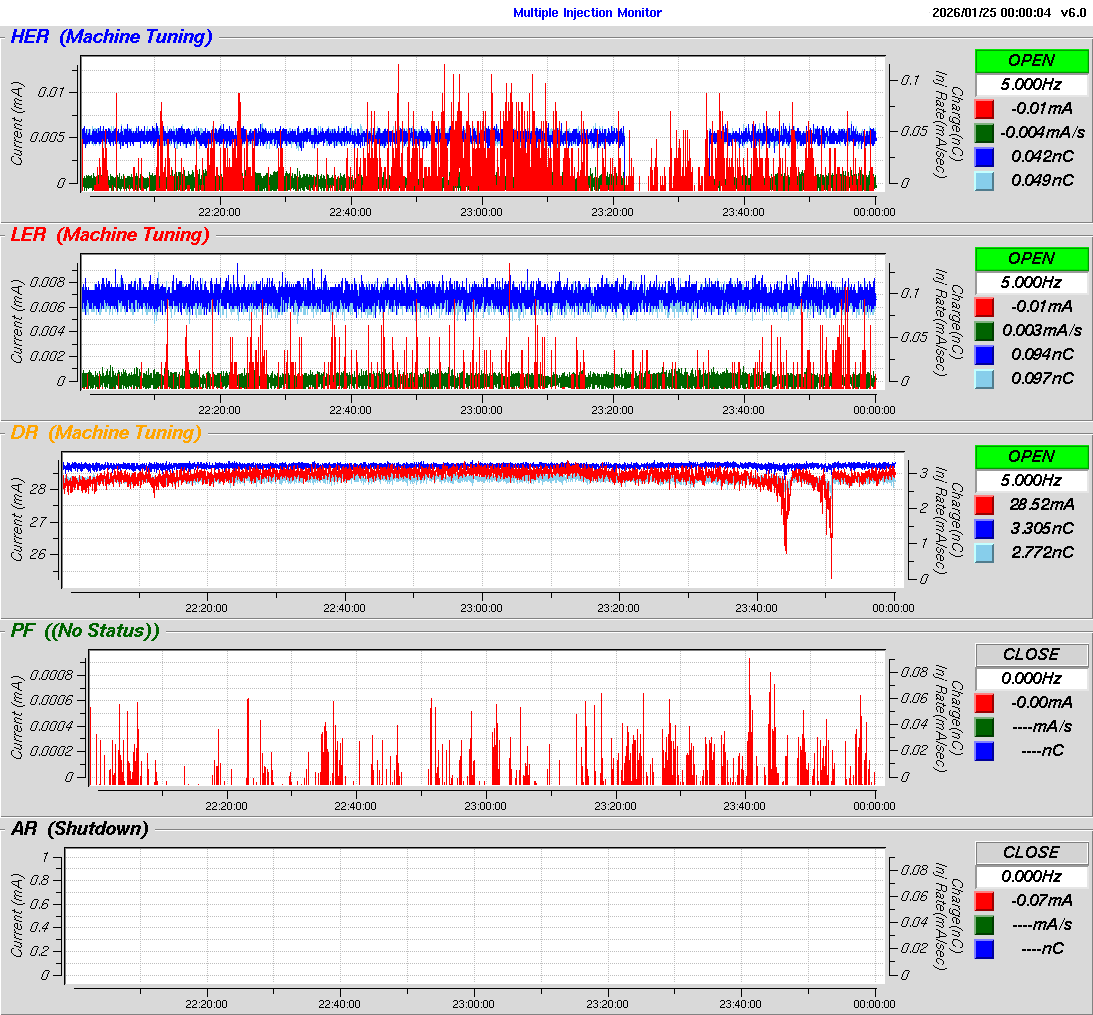The width and height of the screenshot is (1093, 1015).
Task: Click the CLOSE status in AR panel
Action: 1031,852
